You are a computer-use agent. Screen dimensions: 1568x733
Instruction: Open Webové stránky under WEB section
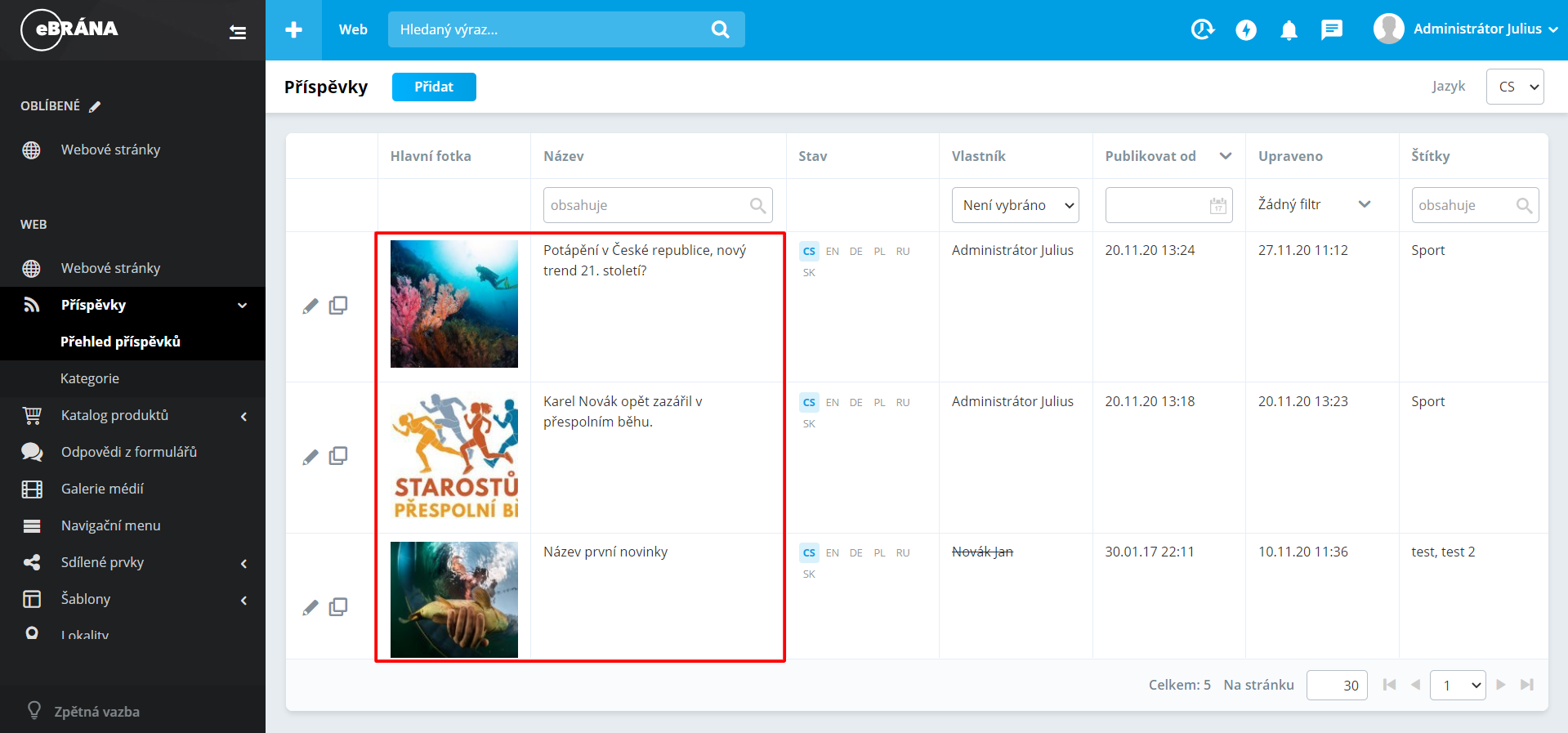tap(110, 269)
